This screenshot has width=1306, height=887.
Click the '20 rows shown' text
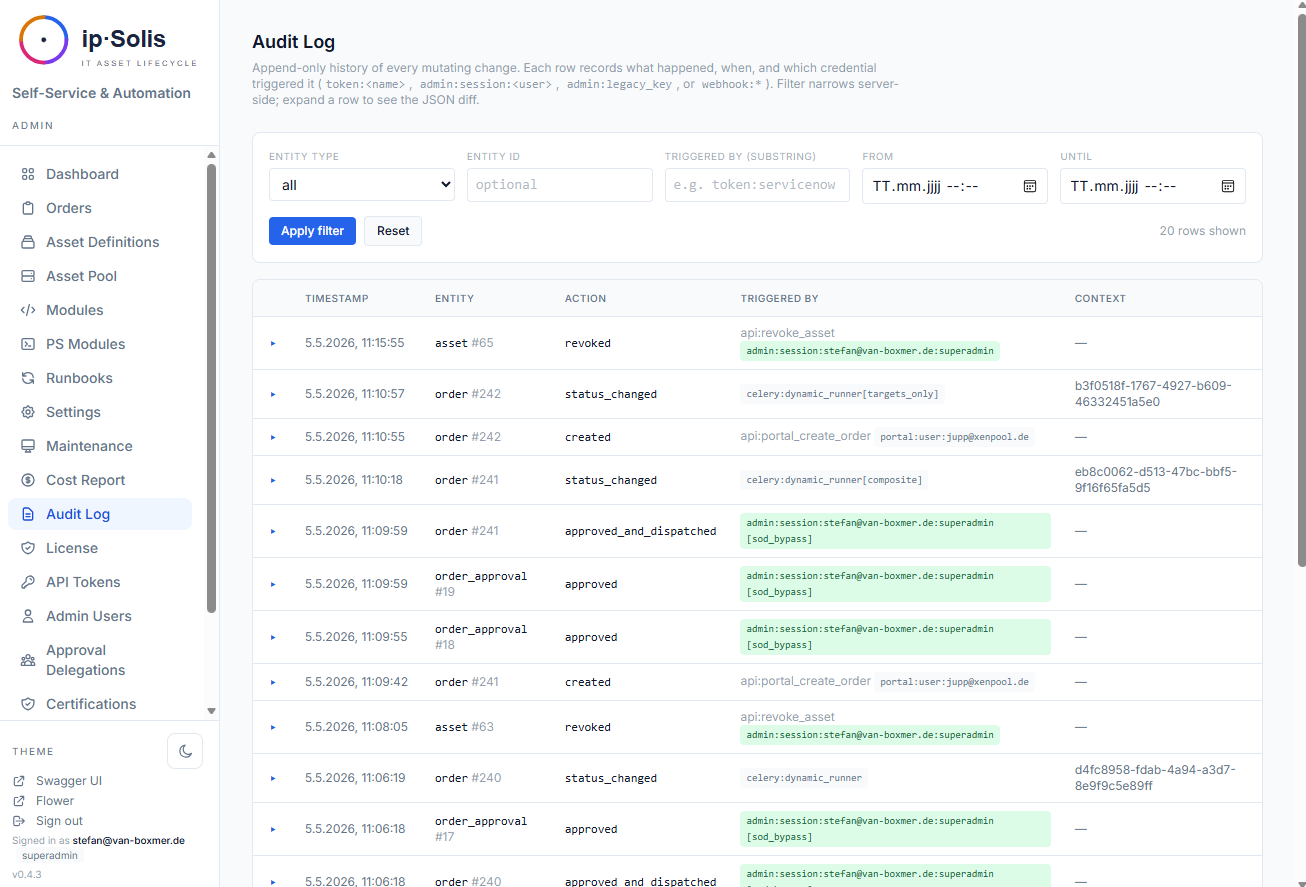coord(1203,231)
